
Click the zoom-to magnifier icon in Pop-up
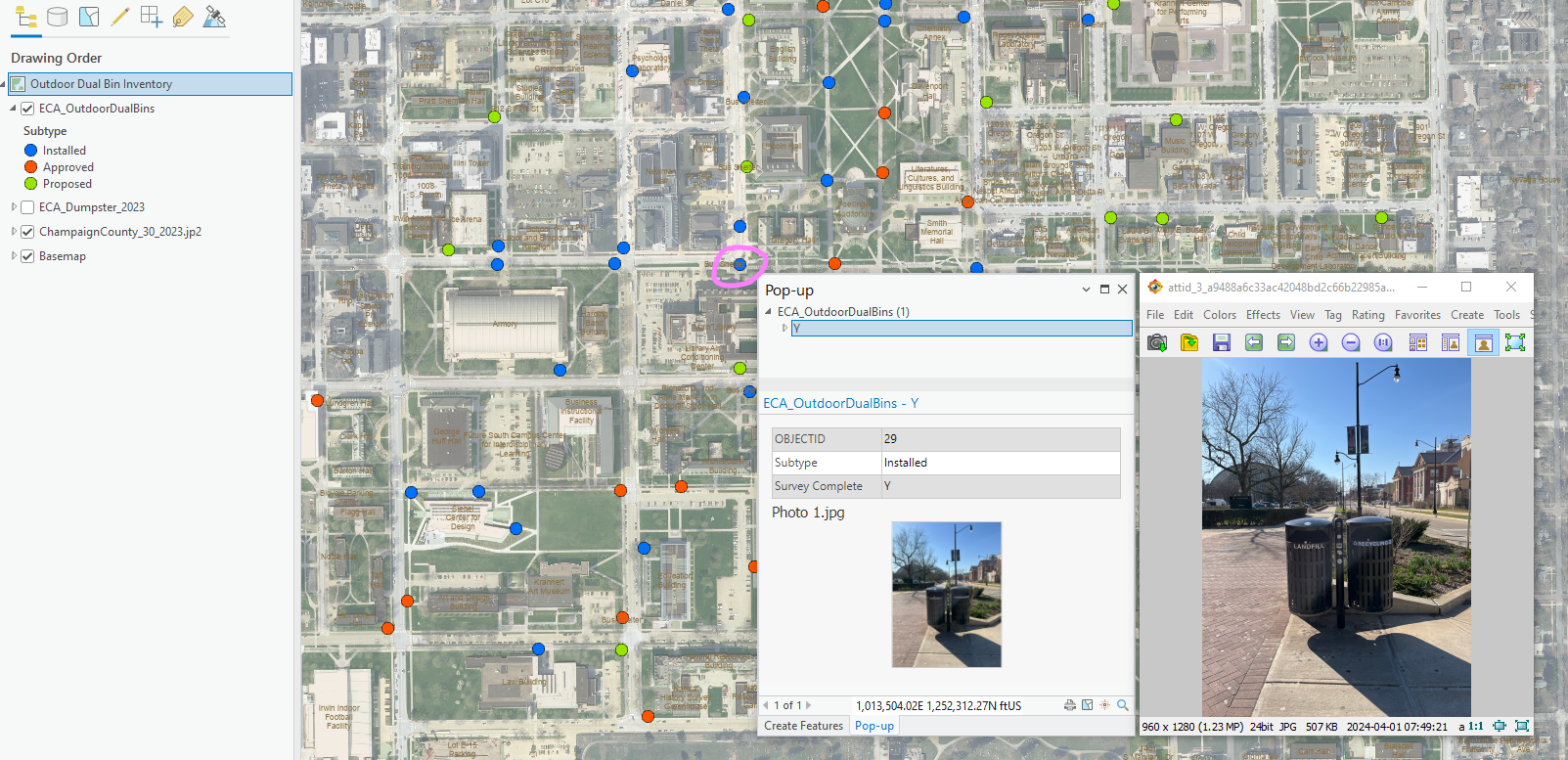click(1123, 705)
